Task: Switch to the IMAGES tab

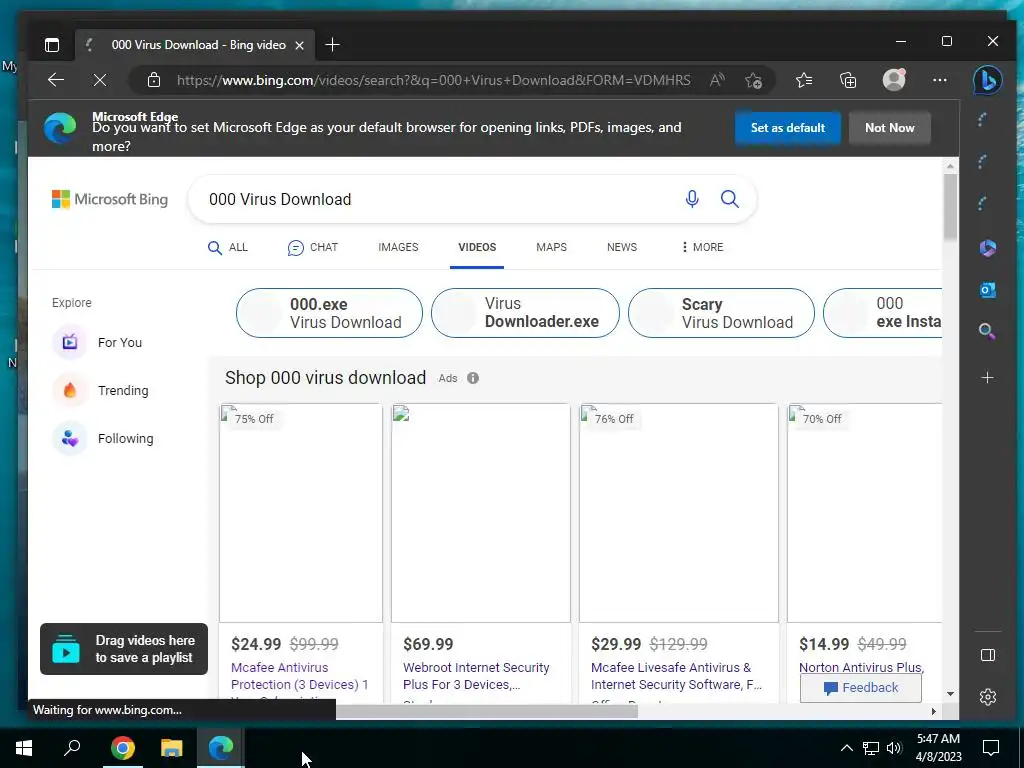Action: click(398, 247)
